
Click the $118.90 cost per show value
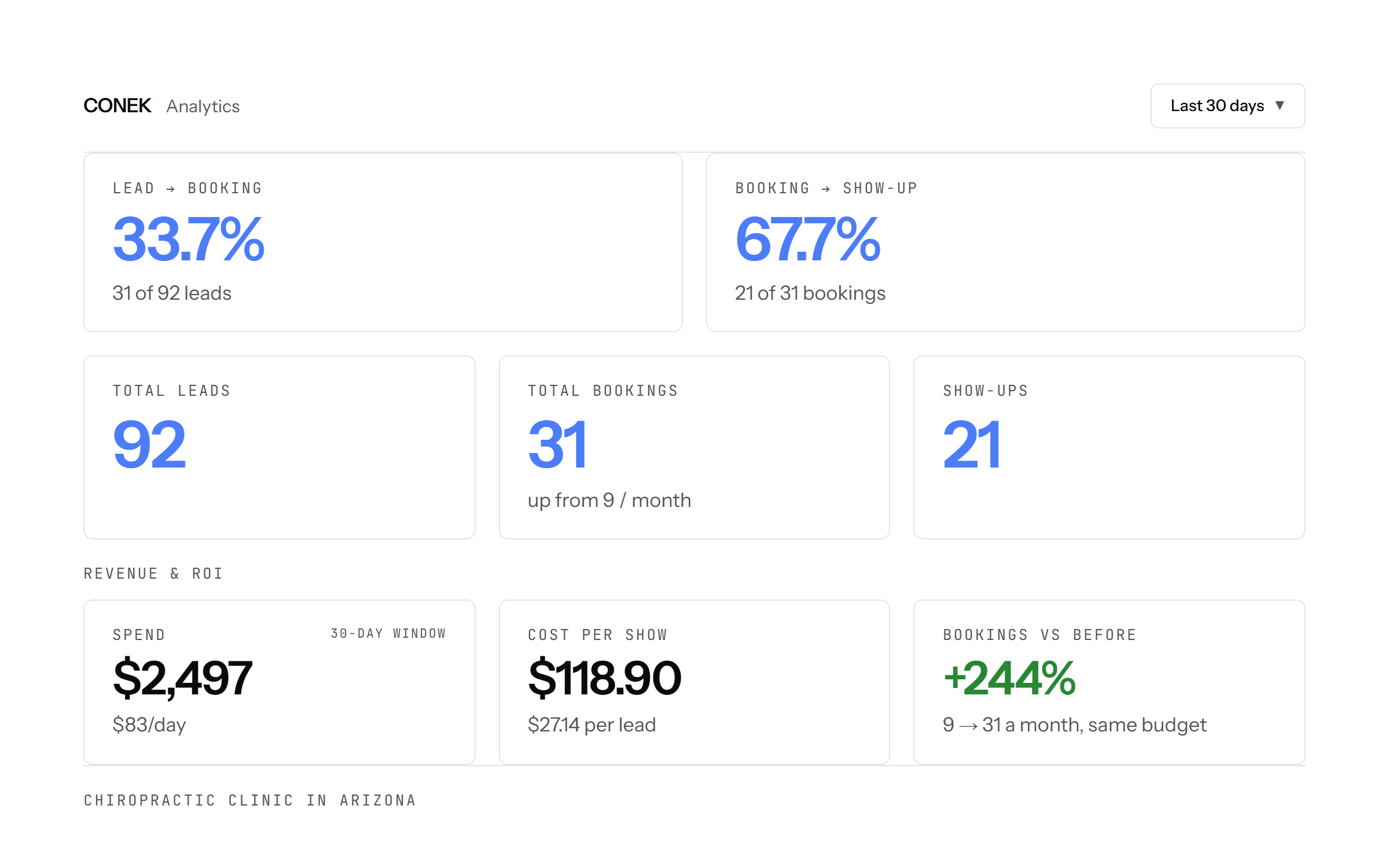tap(605, 678)
